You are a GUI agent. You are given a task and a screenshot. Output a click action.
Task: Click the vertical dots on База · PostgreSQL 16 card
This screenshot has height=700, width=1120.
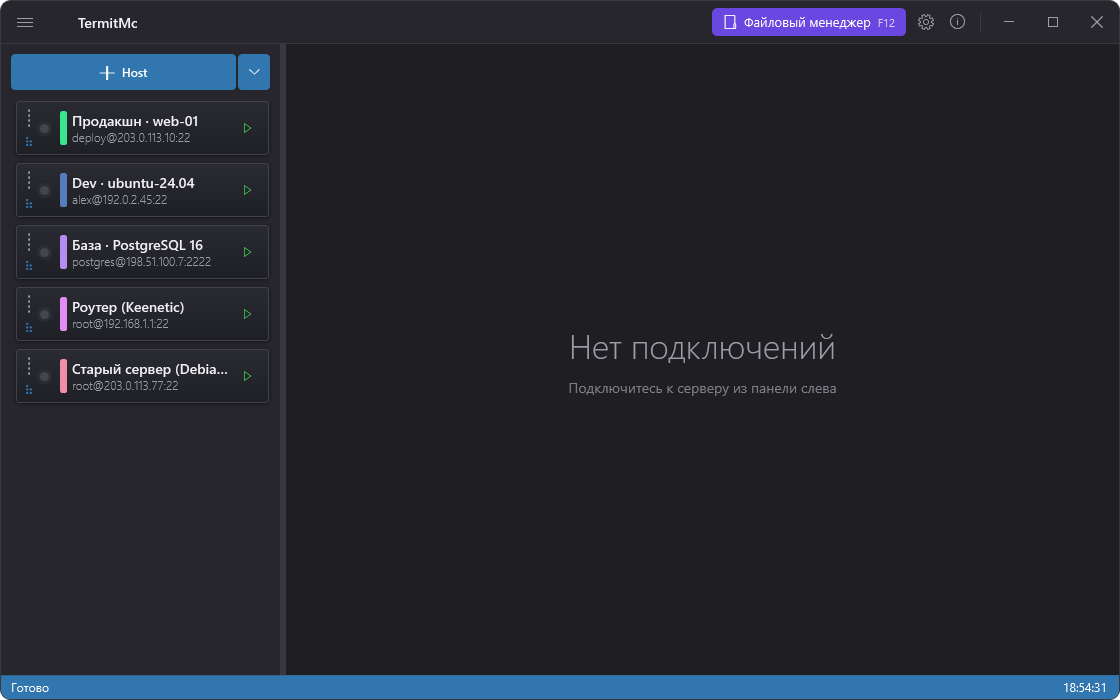(x=29, y=242)
